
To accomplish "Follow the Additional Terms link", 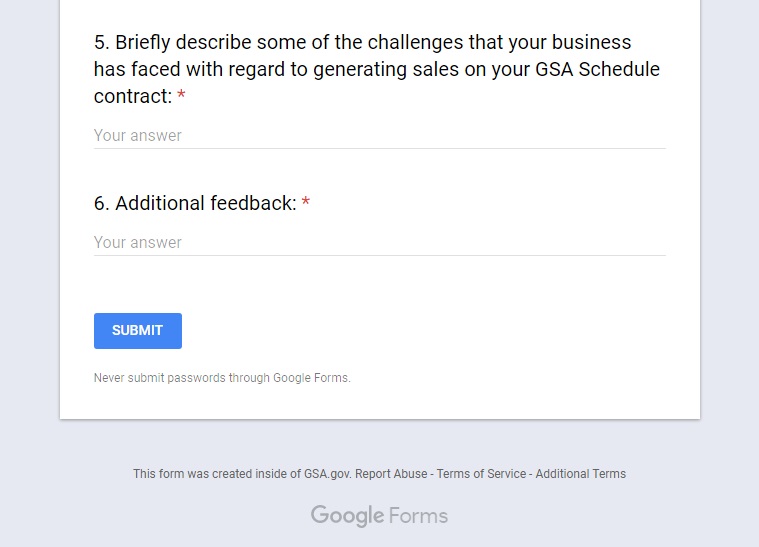I will (x=580, y=474).
